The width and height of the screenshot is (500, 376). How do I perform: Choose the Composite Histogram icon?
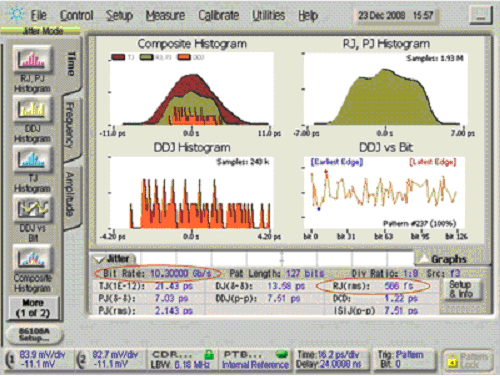tap(32, 258)
